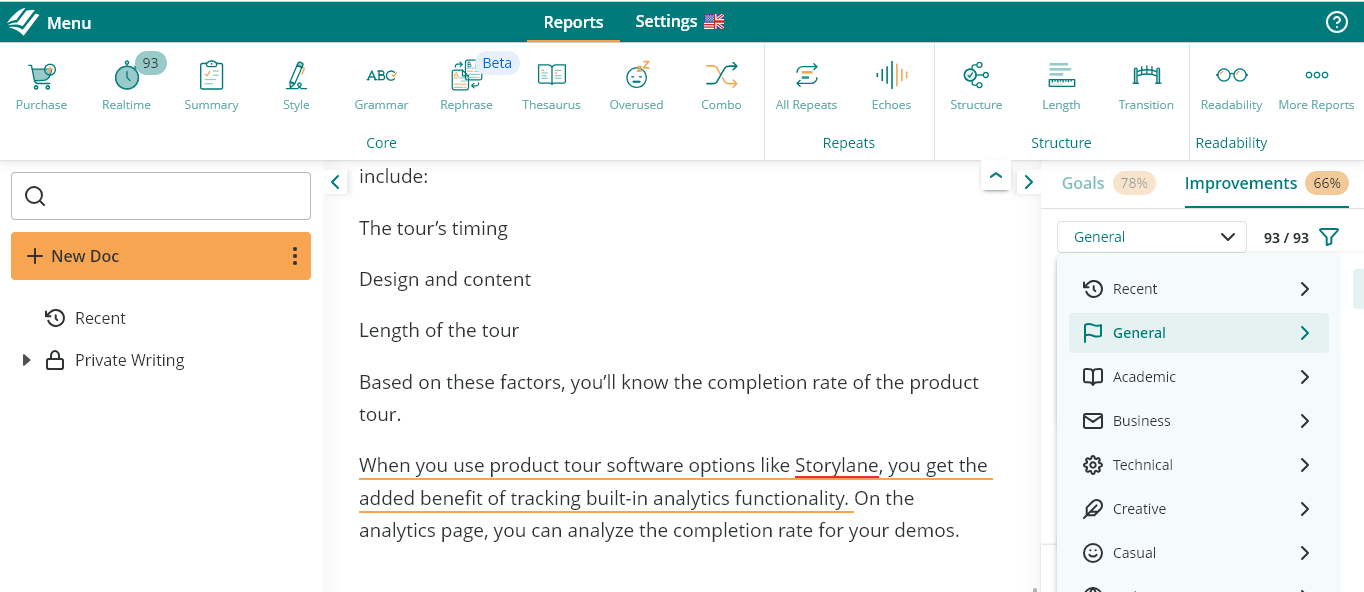This screenshot has width=1364, height=592.
Task: Open the General document type dropdown
Action: point(1151,237)
